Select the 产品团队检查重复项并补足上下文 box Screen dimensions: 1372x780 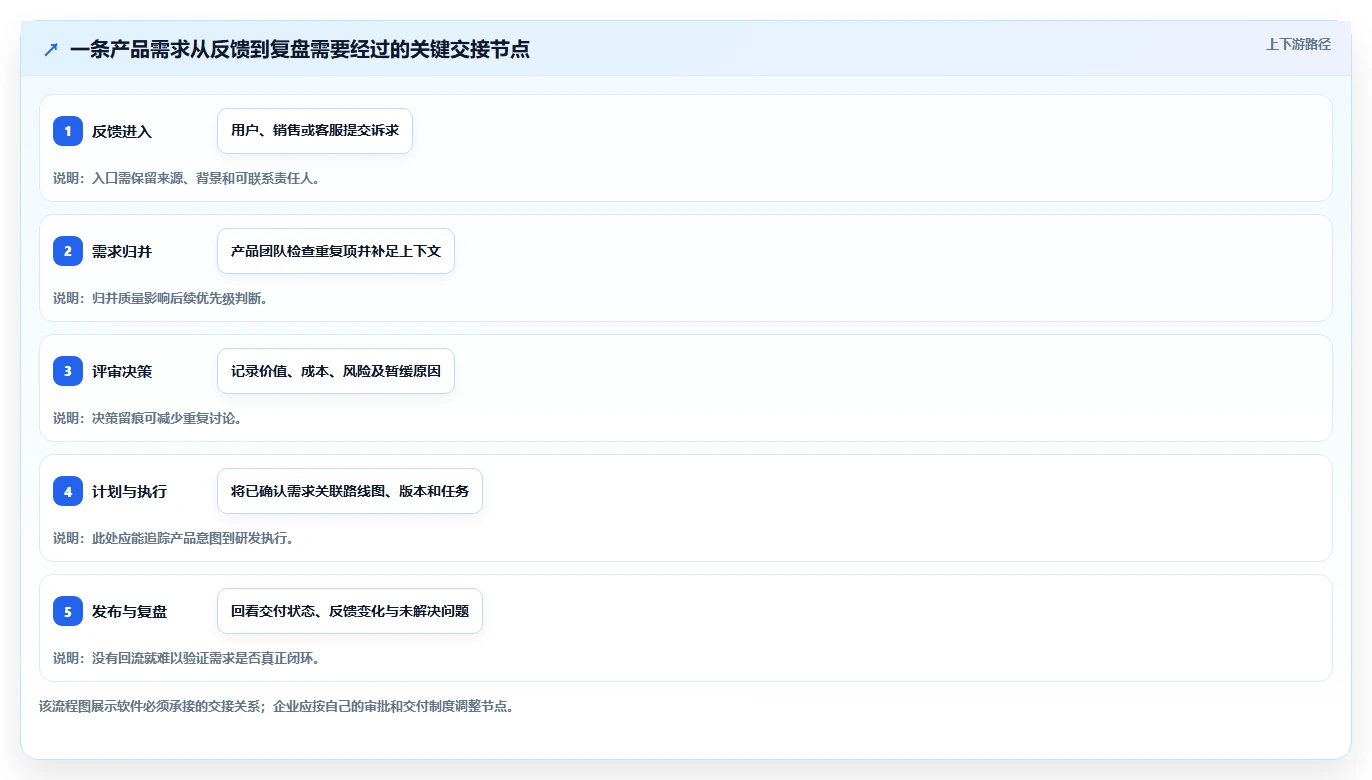coord(336,251)
